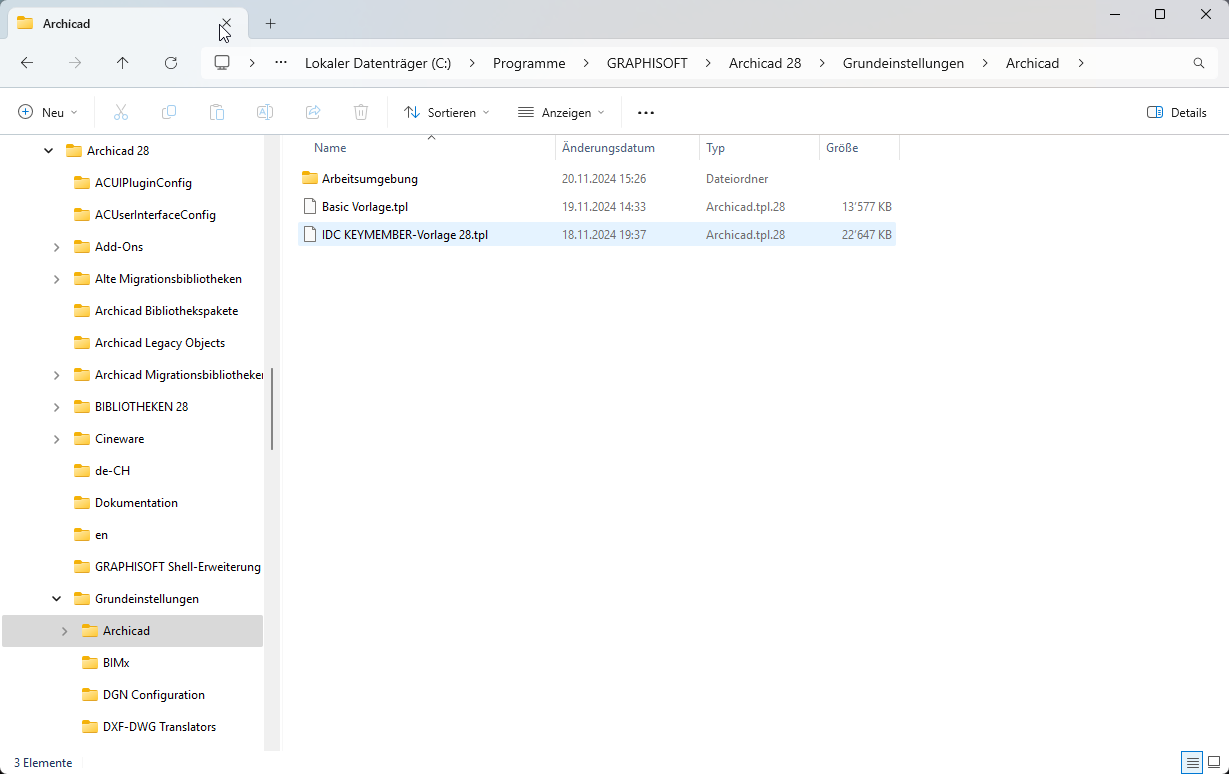Expand the Archicad subfolder in tree

65,631
